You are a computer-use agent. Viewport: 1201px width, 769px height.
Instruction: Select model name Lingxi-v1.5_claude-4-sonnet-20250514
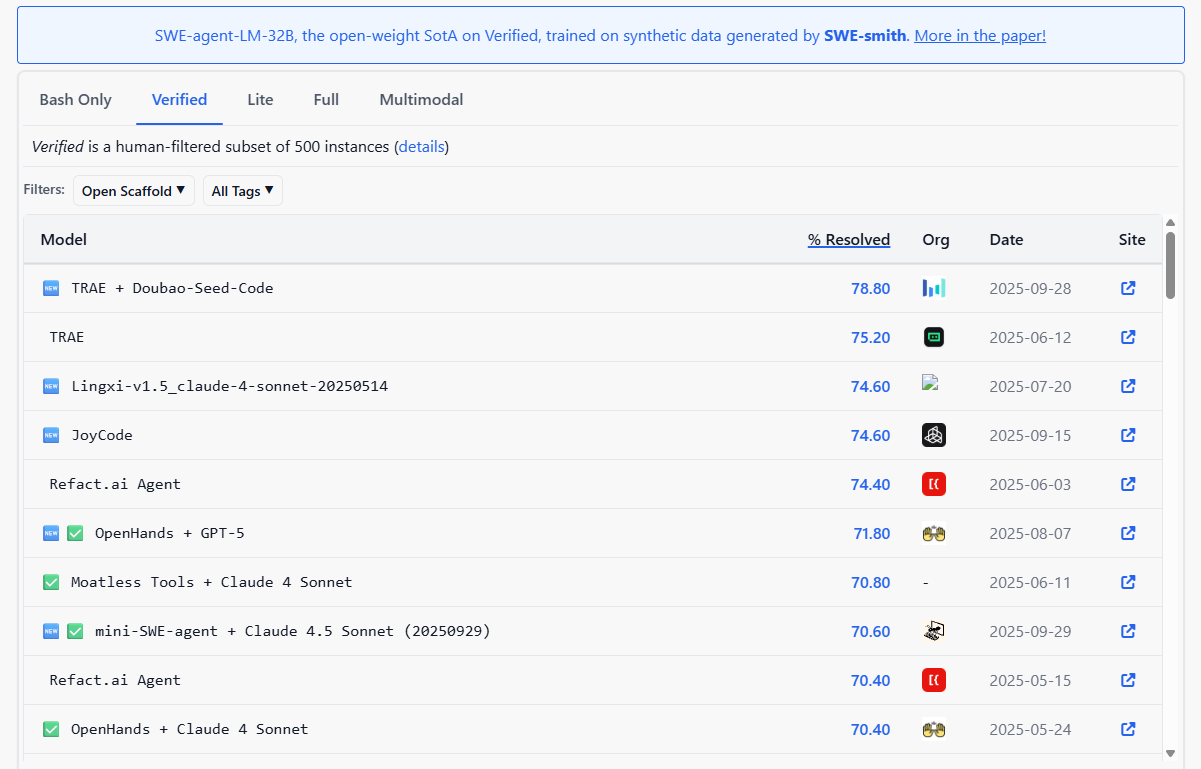(229, 386)
